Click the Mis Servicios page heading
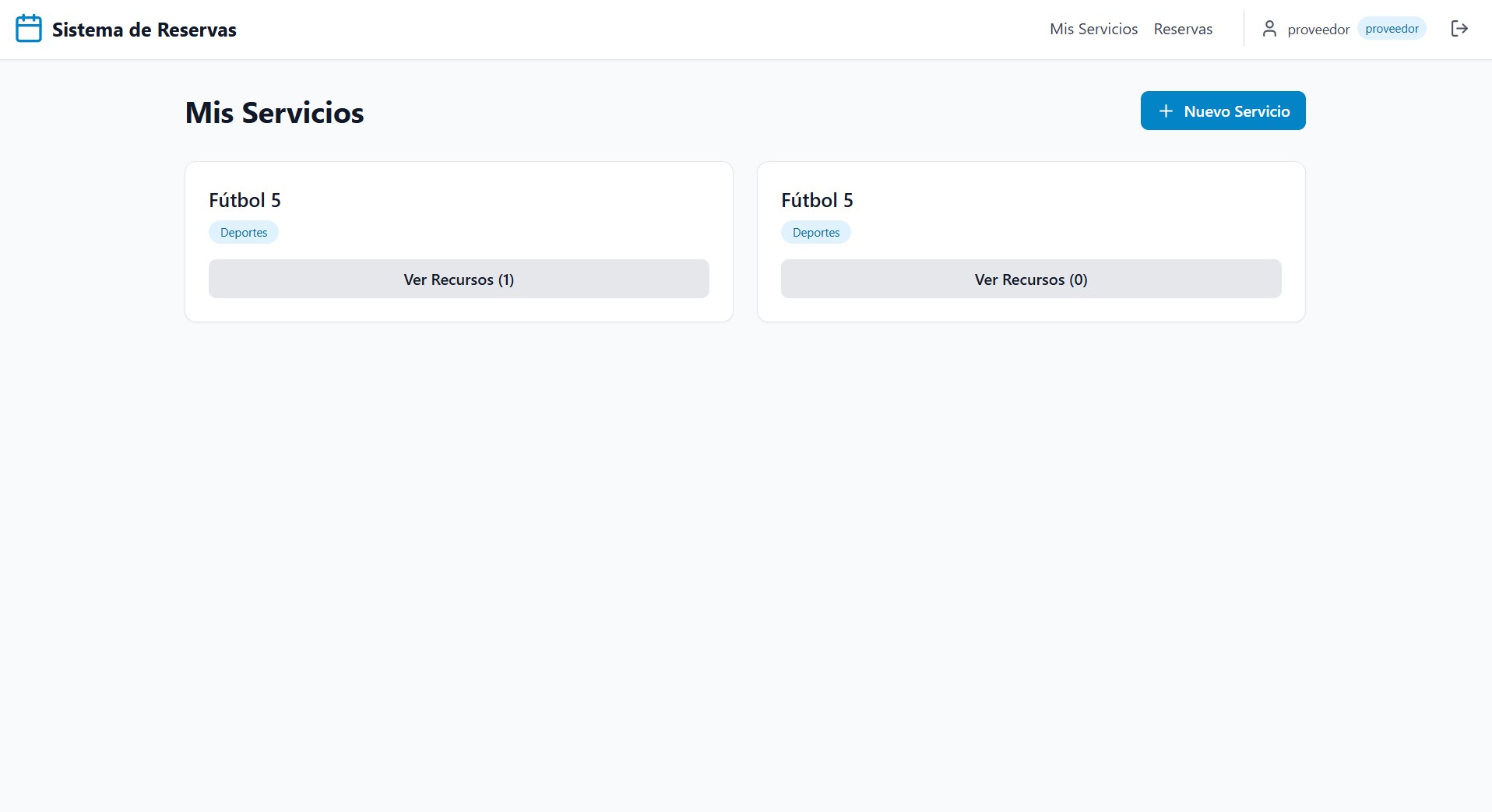The image size is (1492, 812). [274, 113]
